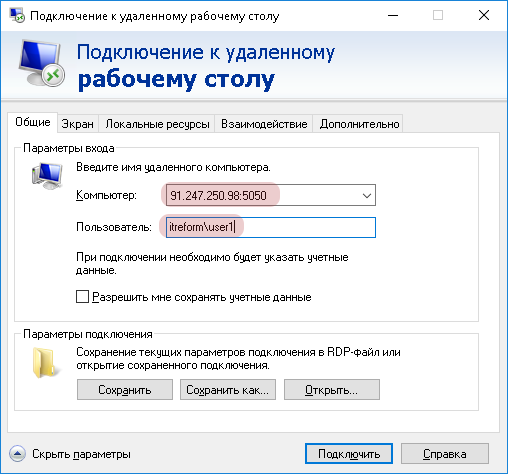Open Справка help button
508x474 pixels.
point(445,454)
